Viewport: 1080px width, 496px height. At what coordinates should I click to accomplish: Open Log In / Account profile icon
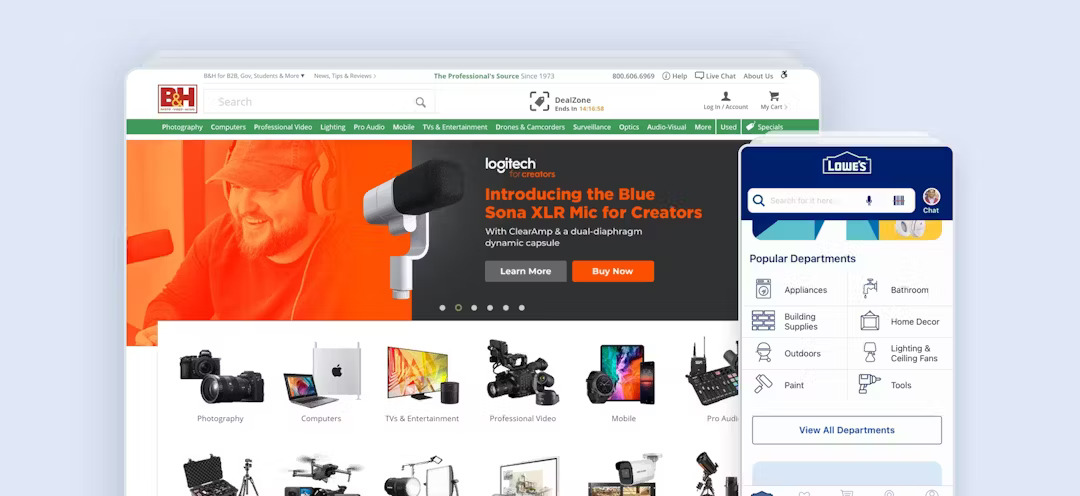click(725, 97)
